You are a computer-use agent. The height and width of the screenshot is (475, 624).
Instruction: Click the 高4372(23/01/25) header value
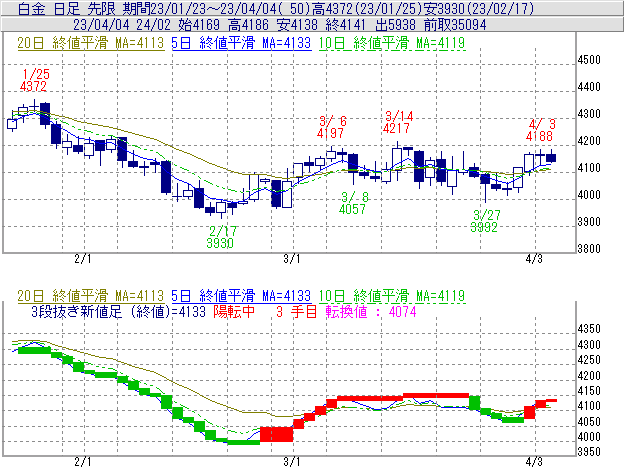367,9
